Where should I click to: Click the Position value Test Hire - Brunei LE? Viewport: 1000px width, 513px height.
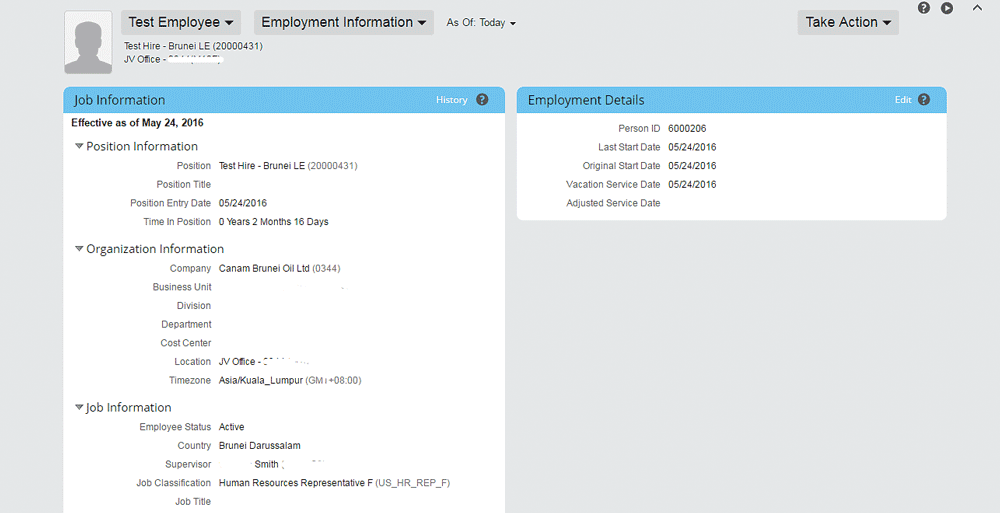(x=262, y=166)
